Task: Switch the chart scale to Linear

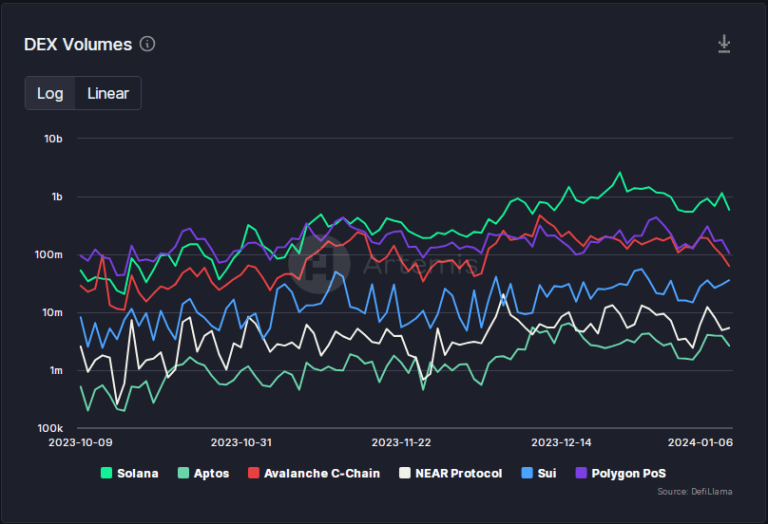Action: point(108,93)
